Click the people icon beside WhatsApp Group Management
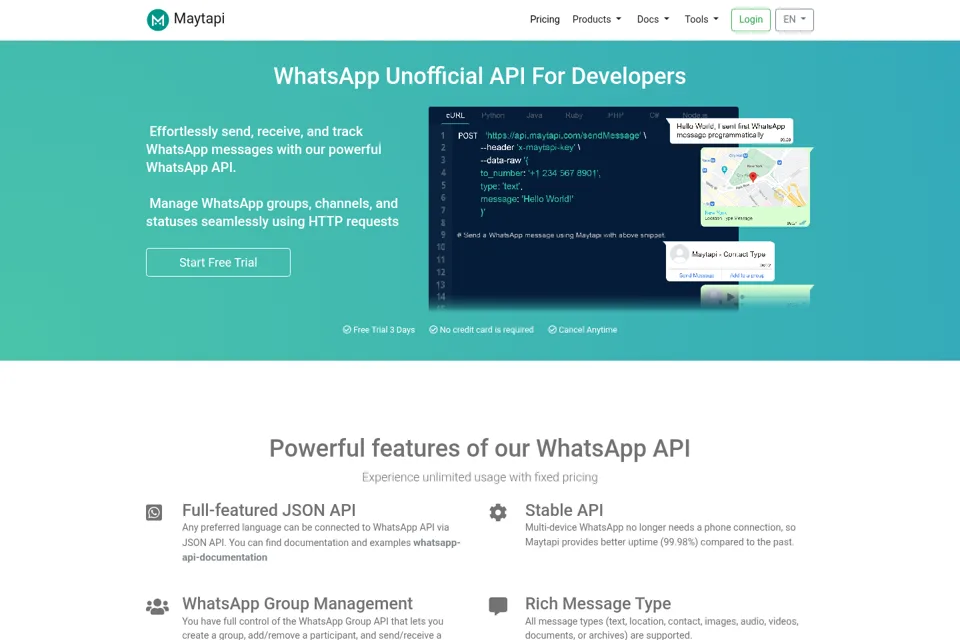The width and height of the screenshot is (960, 640). pyautogui.click(x=157, y=606)
